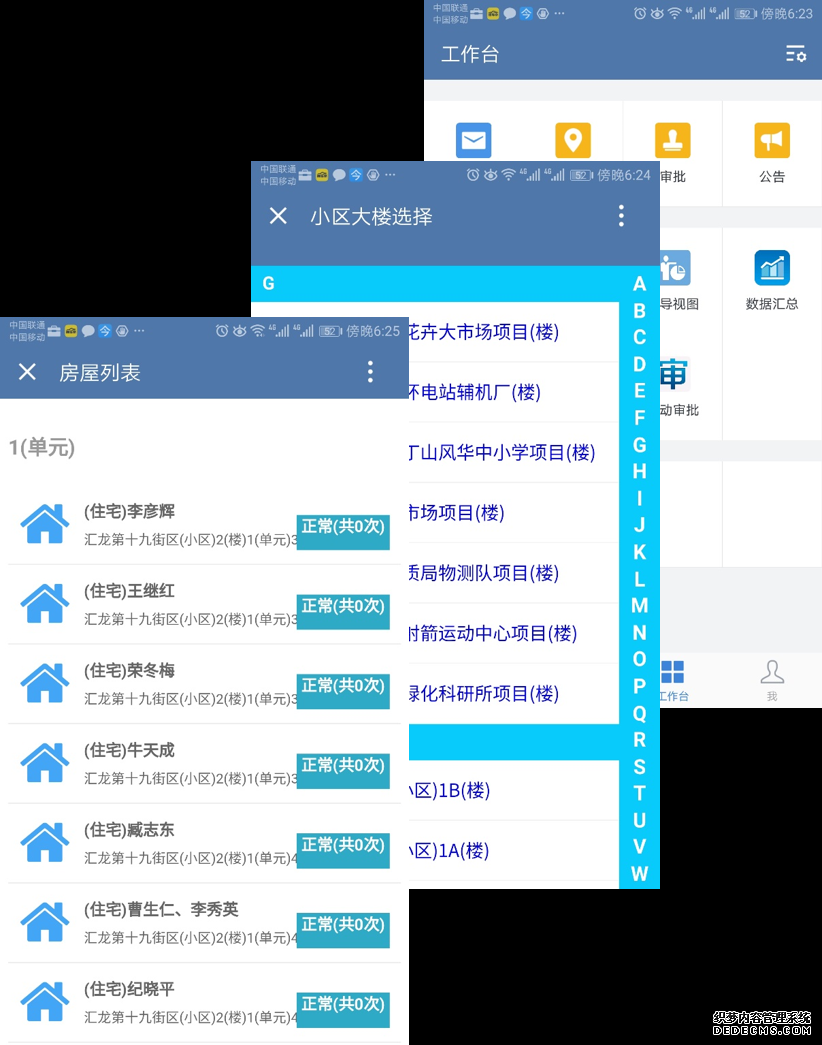
Task: Tap the 正常(共0次) badge for 臧志东
Action: pos(343,850)
